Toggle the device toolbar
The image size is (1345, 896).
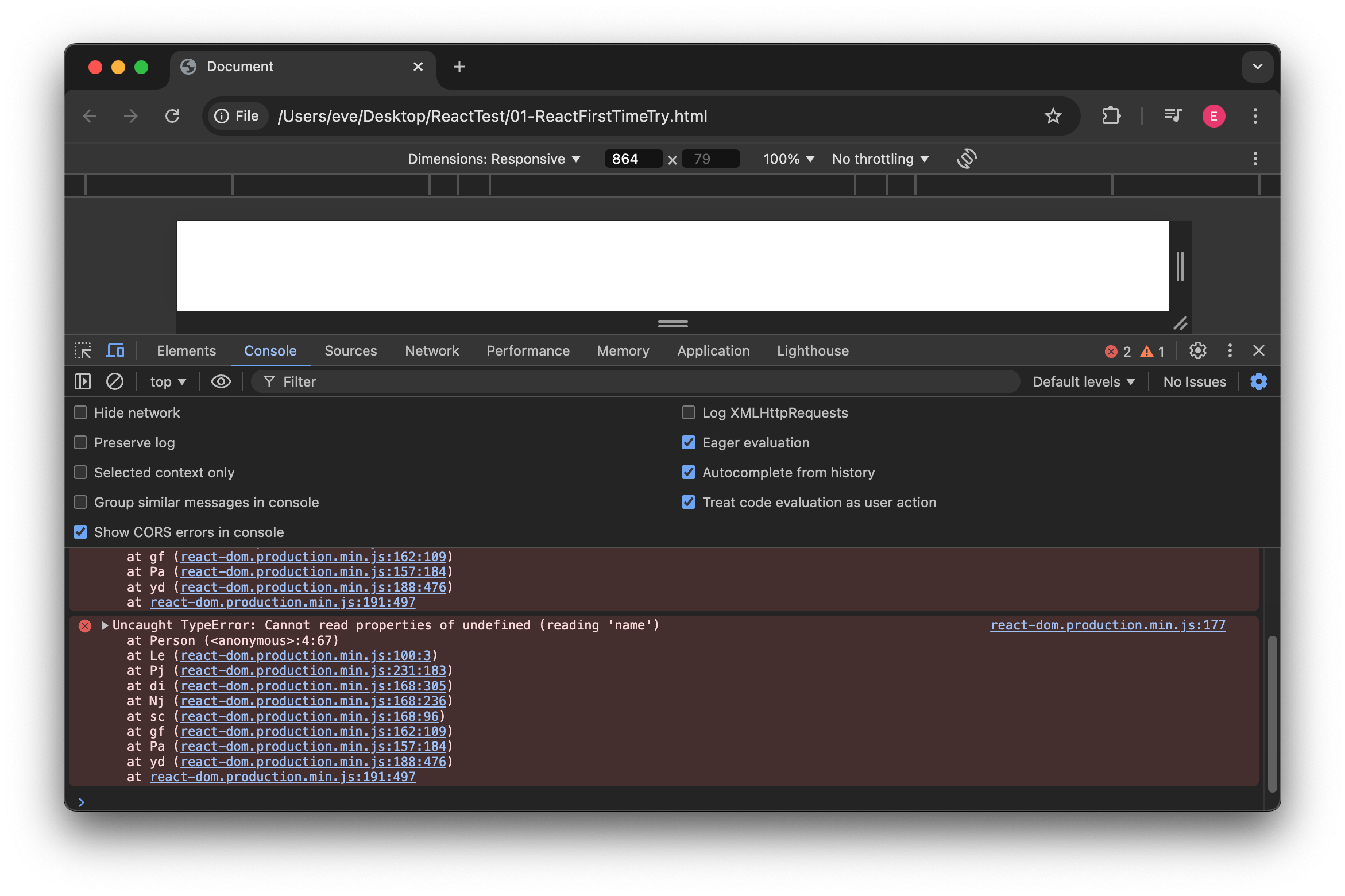pos(115,350)
